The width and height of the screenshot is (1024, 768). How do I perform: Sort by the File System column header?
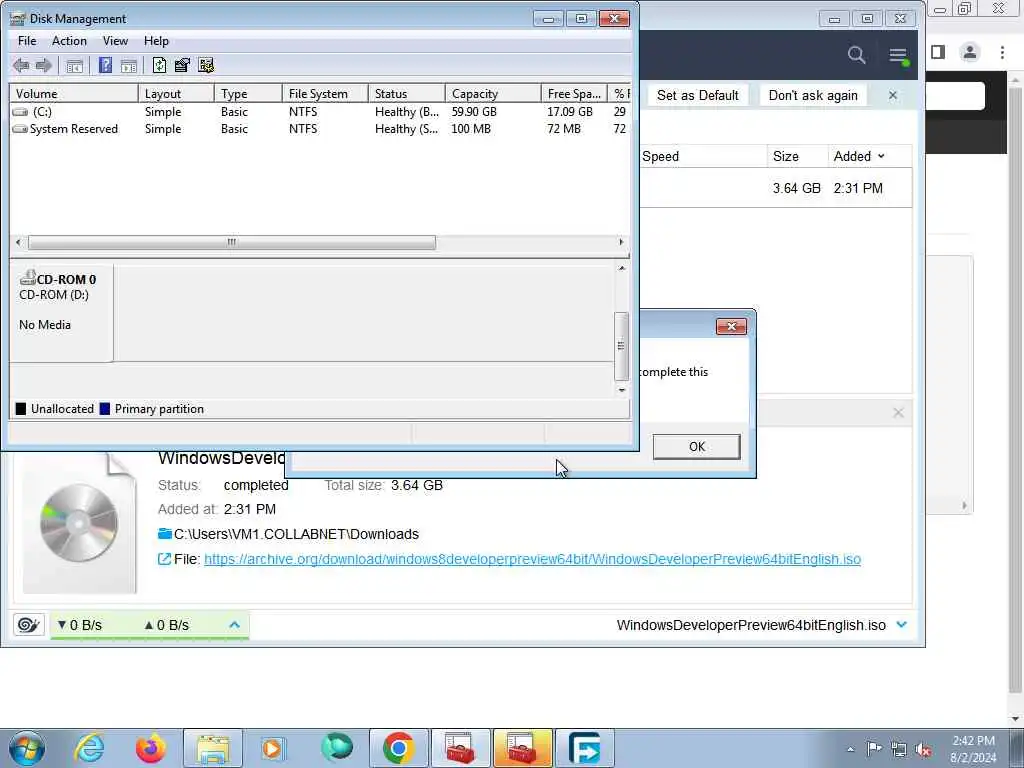325,93
